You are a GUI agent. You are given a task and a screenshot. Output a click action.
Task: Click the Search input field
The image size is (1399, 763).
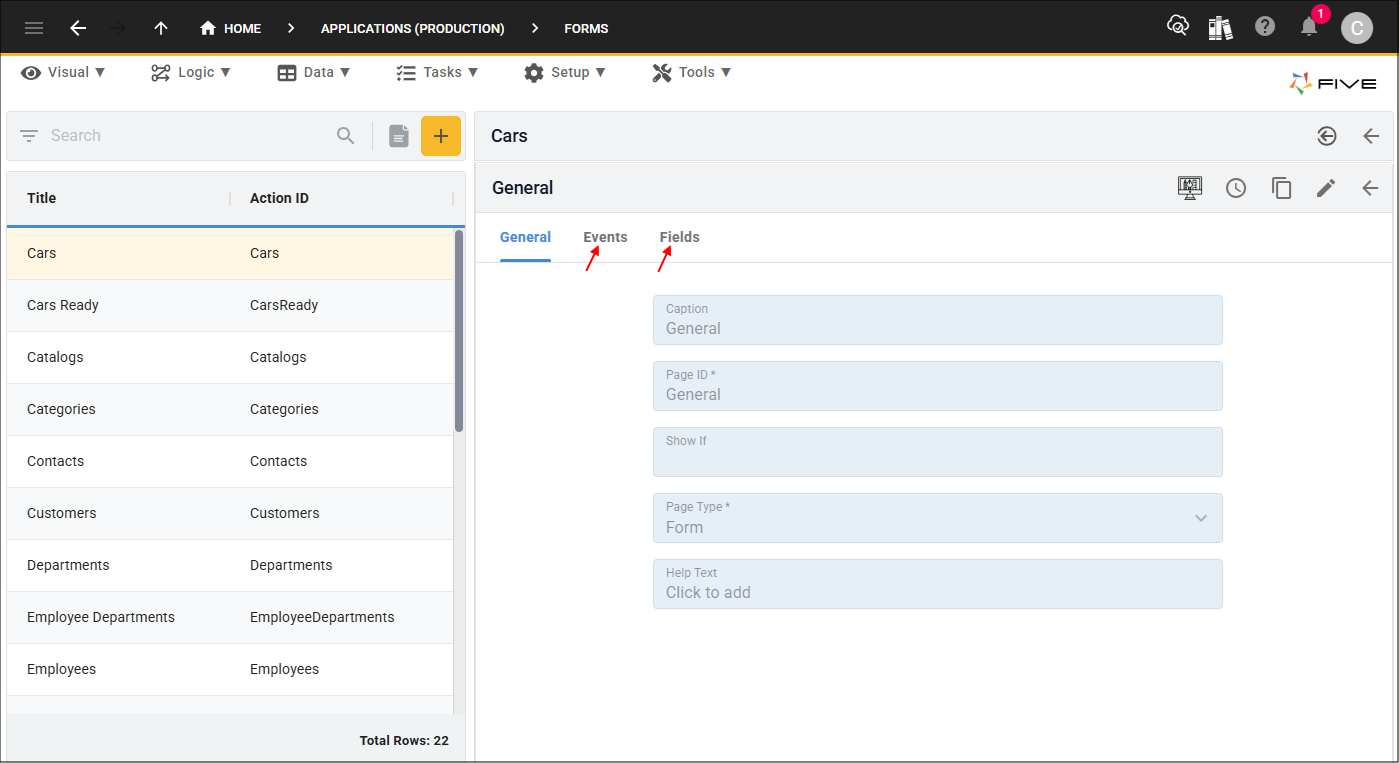[190, 136]
